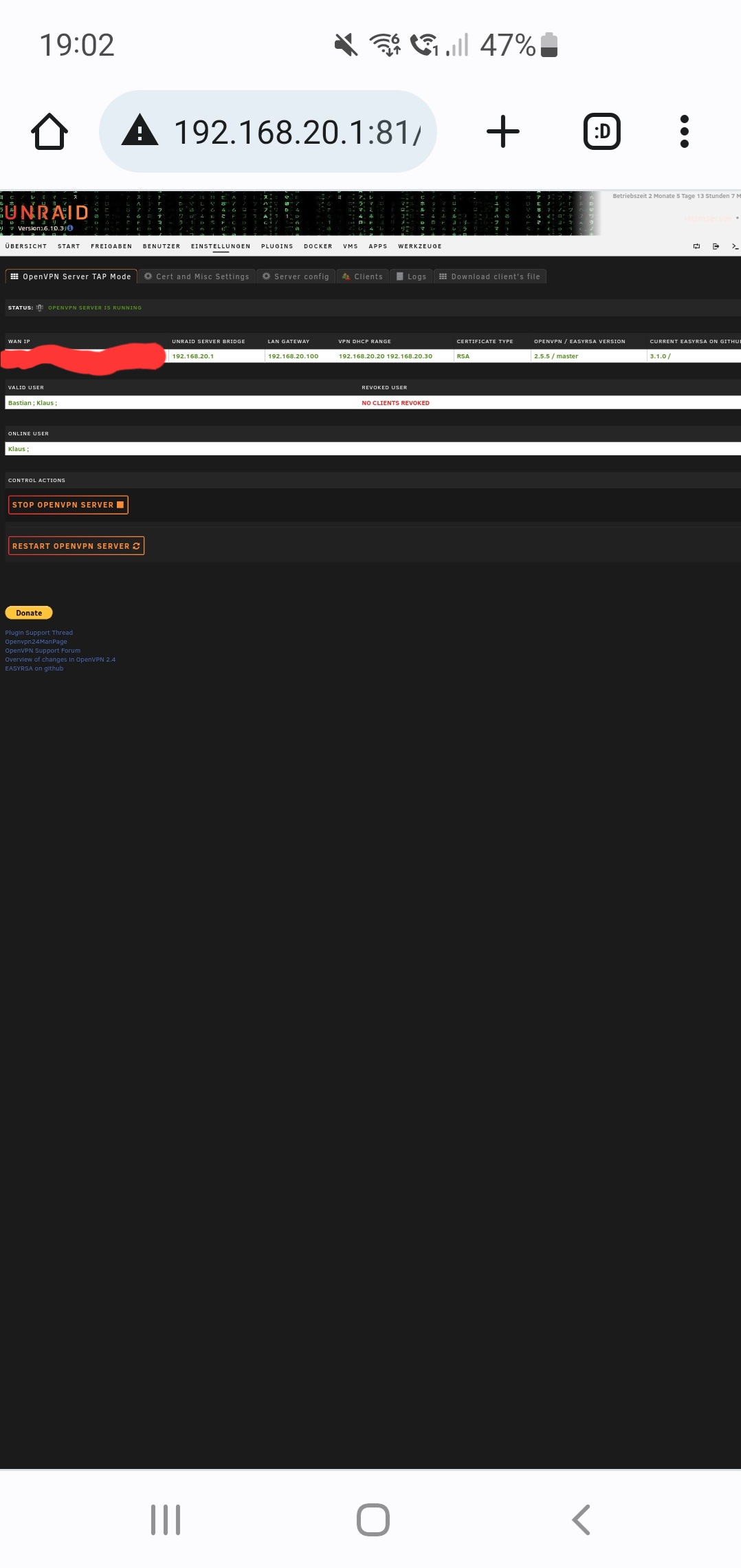Viewport: 741px width, 1568px height.
Task: Click the version info icon
Action: (70, 228)
